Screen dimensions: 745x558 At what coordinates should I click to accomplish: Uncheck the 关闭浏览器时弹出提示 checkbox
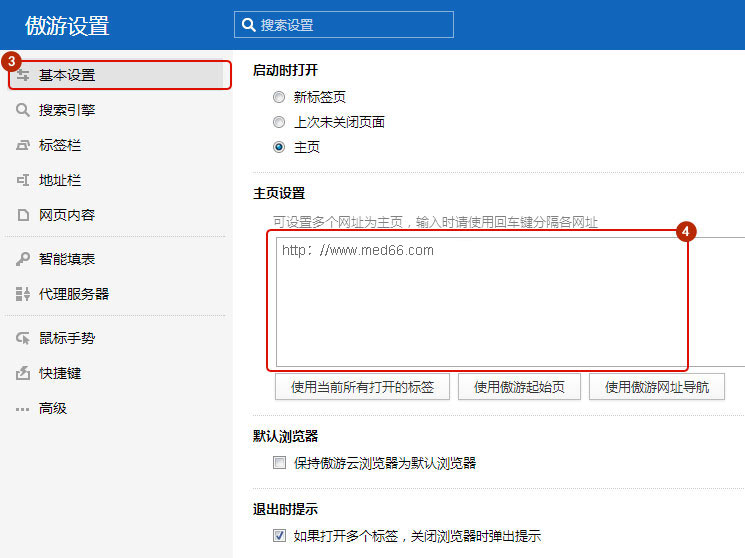click(x=280, y=536)
